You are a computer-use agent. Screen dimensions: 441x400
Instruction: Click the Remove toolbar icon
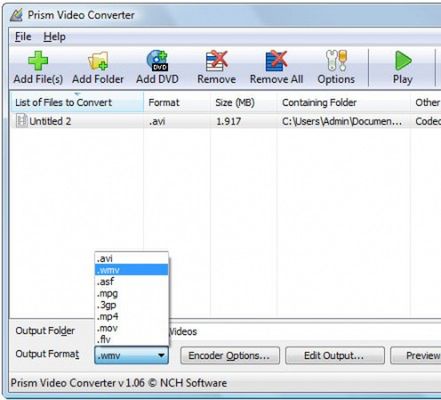coord(217,61)
